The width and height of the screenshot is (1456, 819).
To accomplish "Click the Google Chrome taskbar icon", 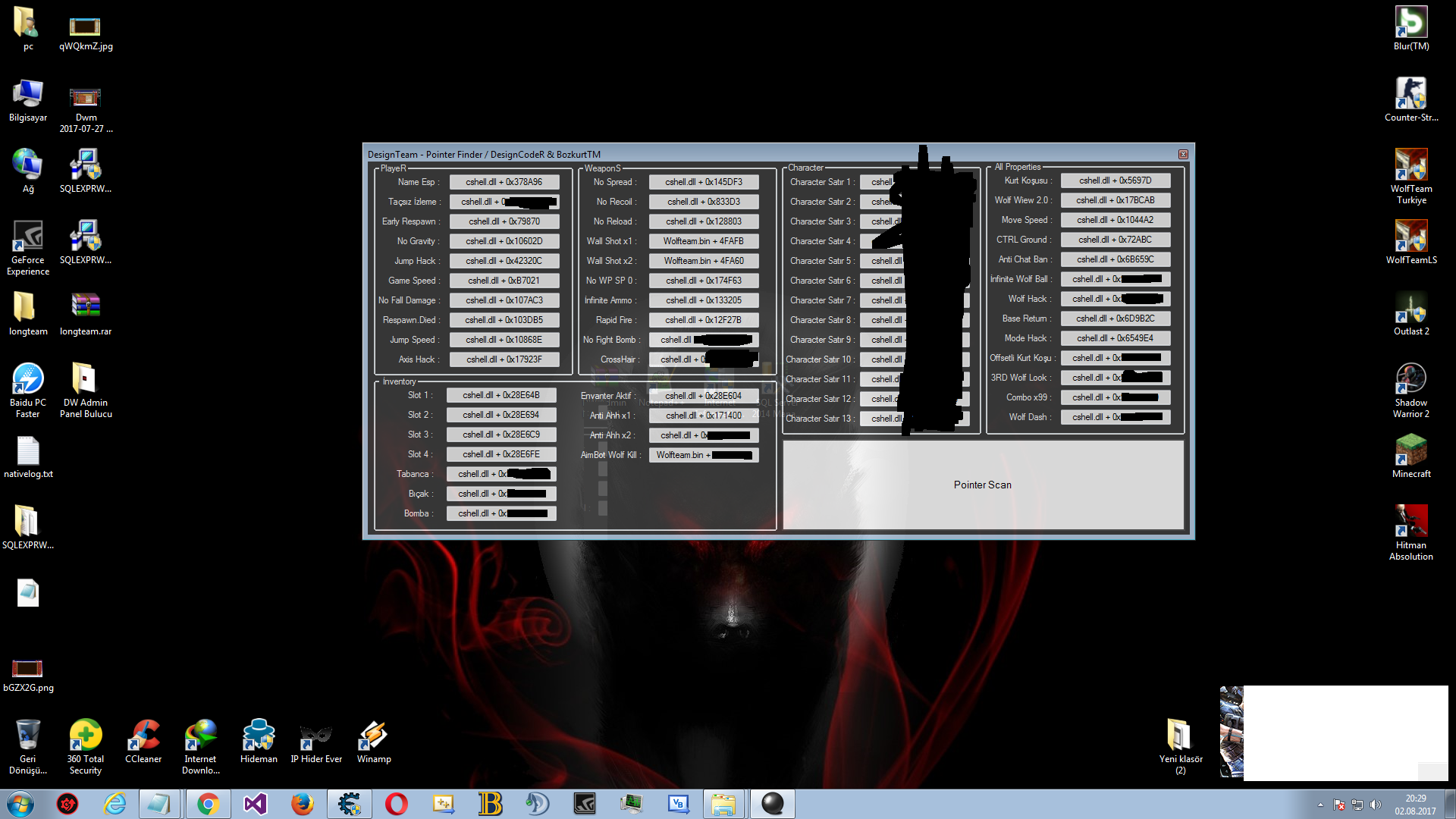I will (x=208, y=804).
